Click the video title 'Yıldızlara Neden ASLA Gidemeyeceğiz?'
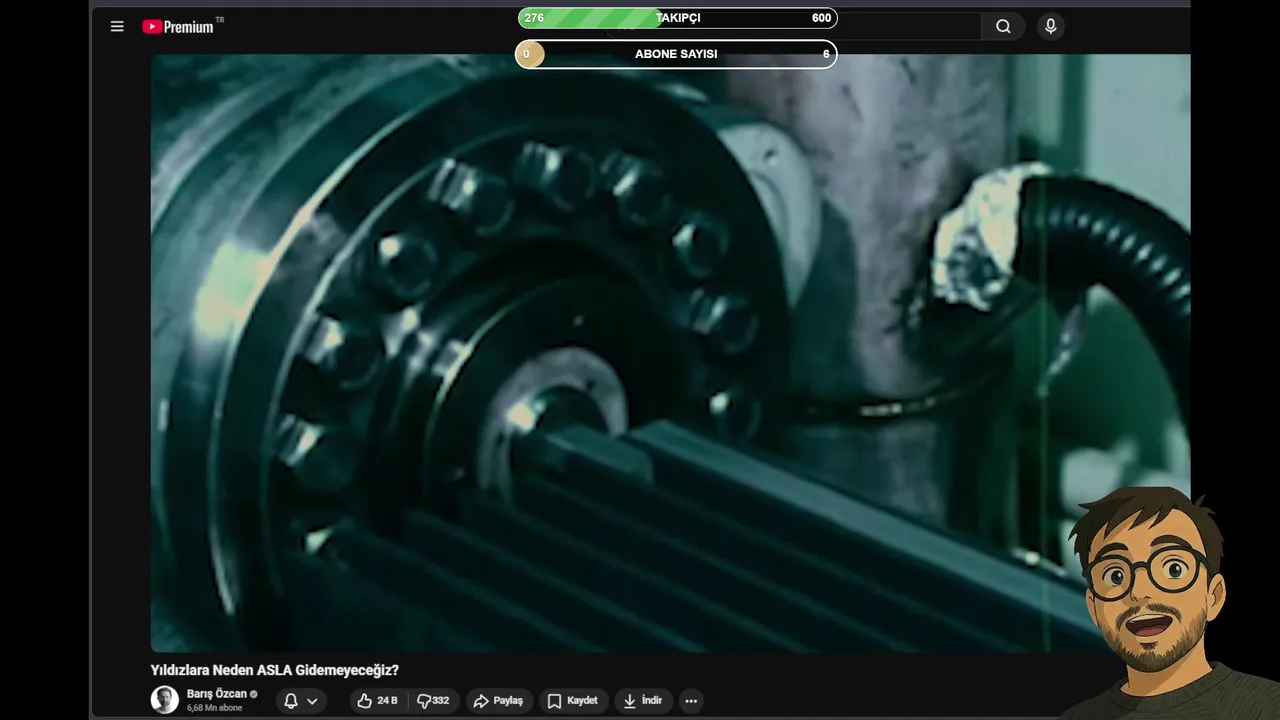 (275, 670)
